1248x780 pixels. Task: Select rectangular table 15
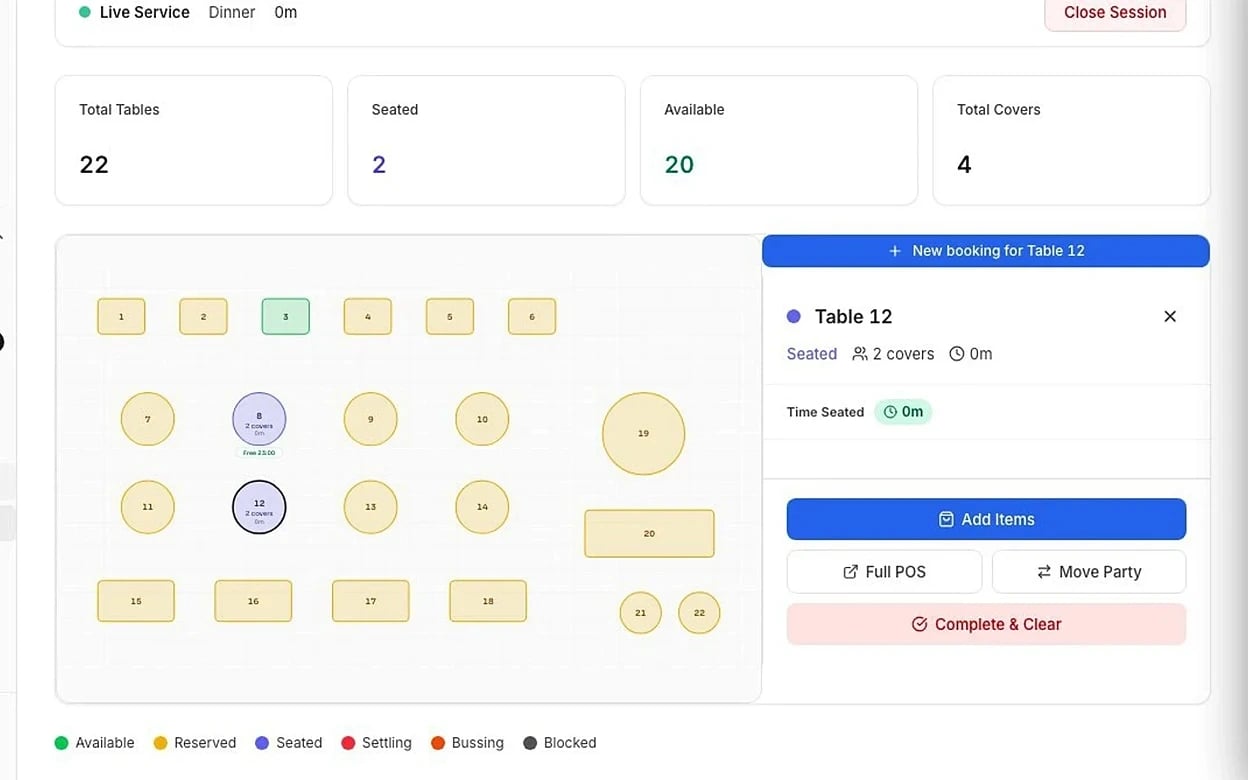(136, 601)
